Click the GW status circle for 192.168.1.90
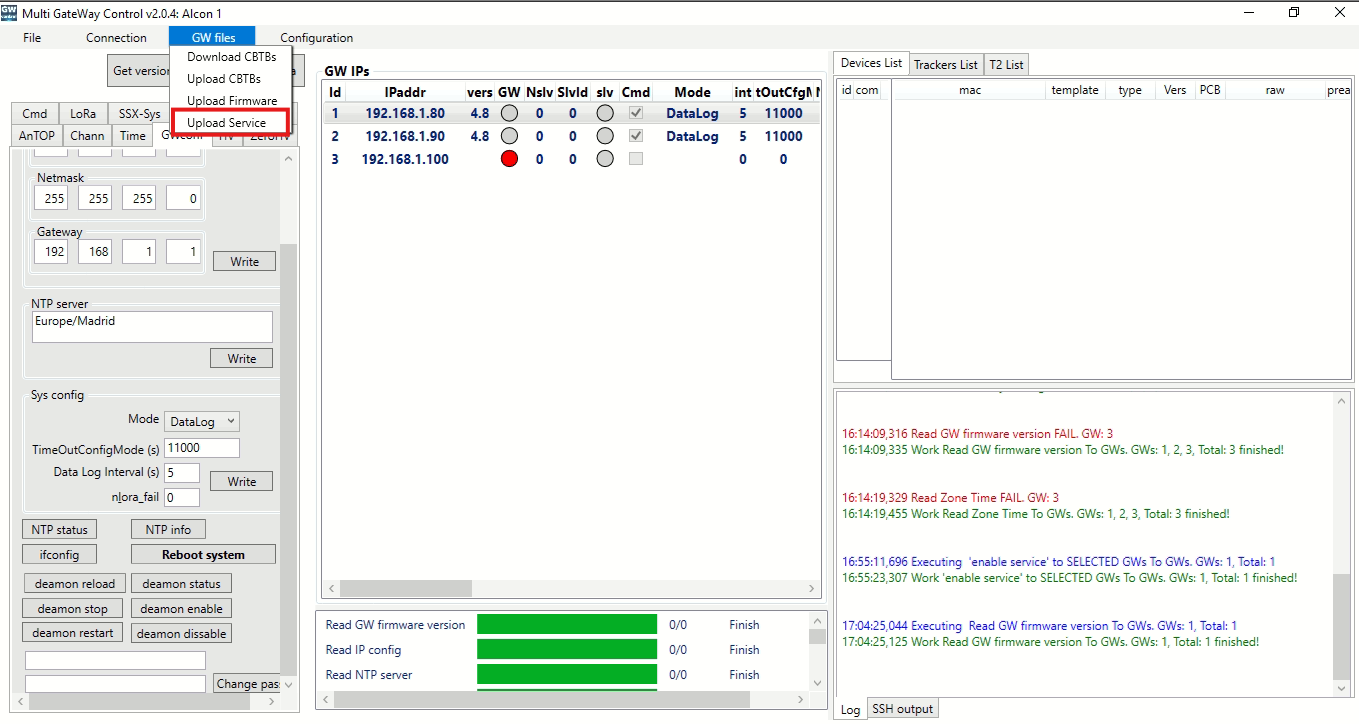The image size is (1359, 724). pos(509,136)
